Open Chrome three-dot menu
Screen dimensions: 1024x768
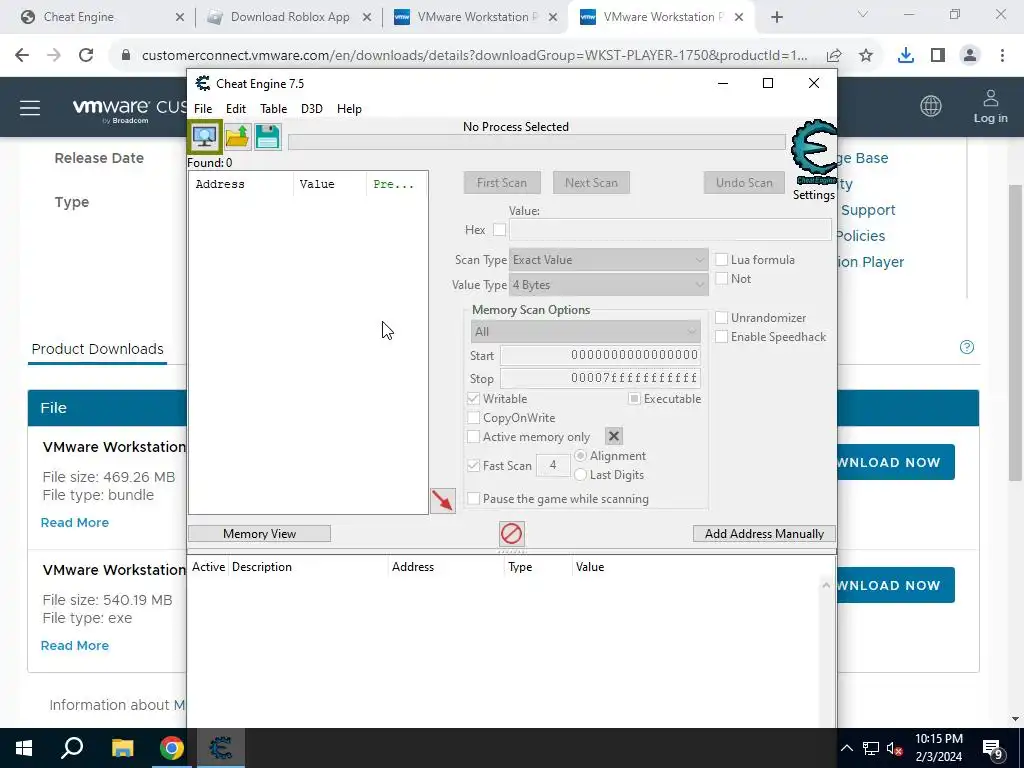[x=1002, y=56]
